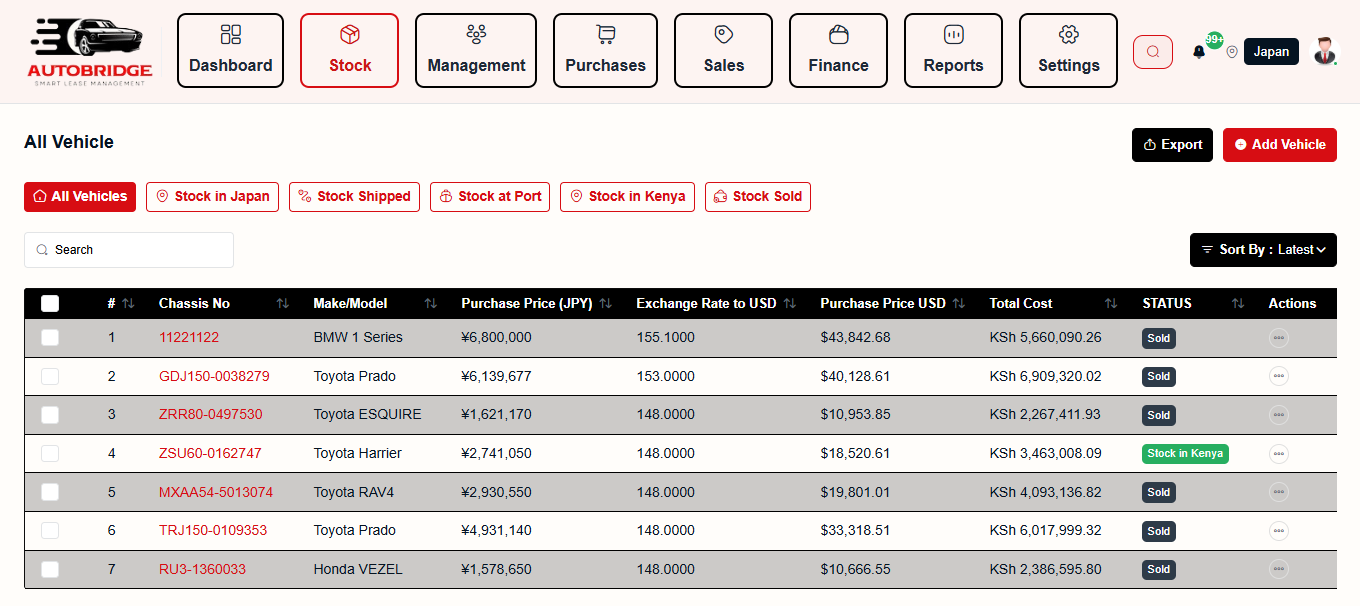Tick the checkbox for Honda VEZEL row

click(50, 570)
